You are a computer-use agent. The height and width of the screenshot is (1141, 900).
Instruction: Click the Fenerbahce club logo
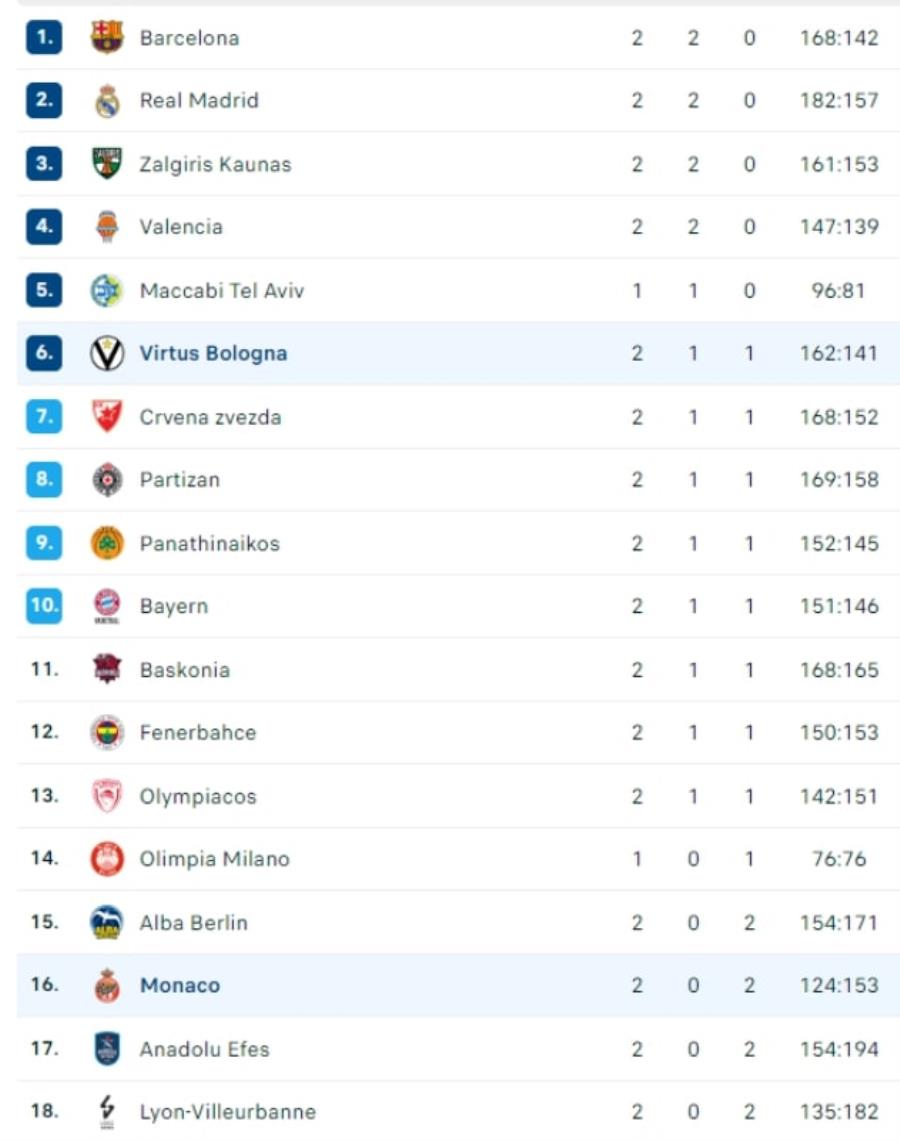(x=107, y=732)
